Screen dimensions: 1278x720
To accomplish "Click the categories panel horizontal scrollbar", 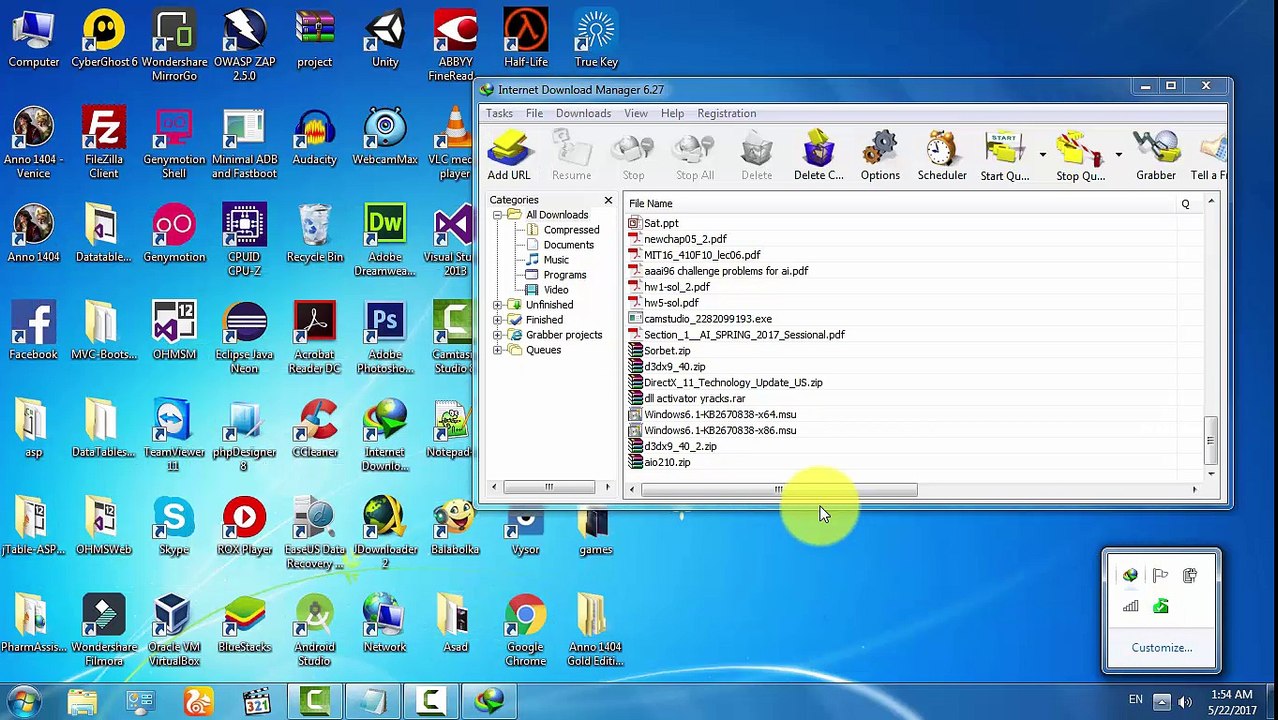I will (x=549, y=487).
